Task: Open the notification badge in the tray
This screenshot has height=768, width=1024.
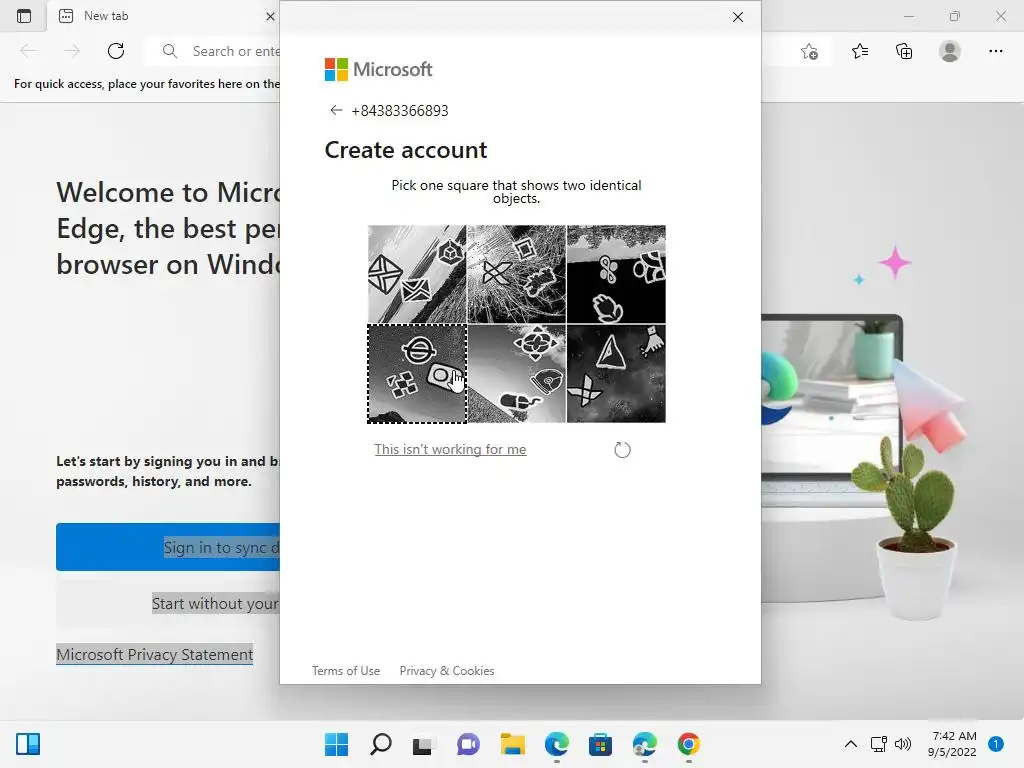Action: point(996,744)
